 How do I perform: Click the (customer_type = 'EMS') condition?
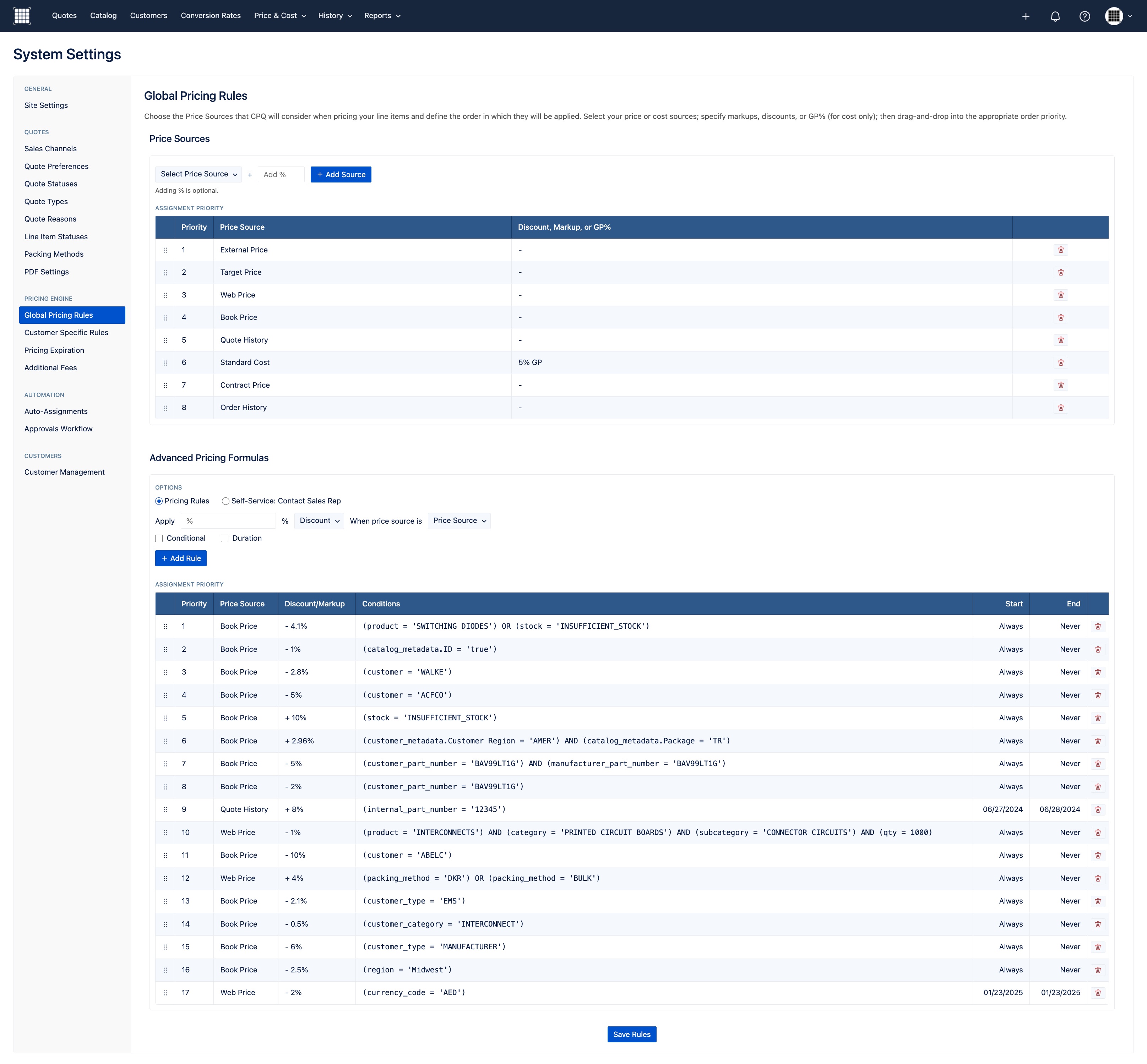click(414, 901)
